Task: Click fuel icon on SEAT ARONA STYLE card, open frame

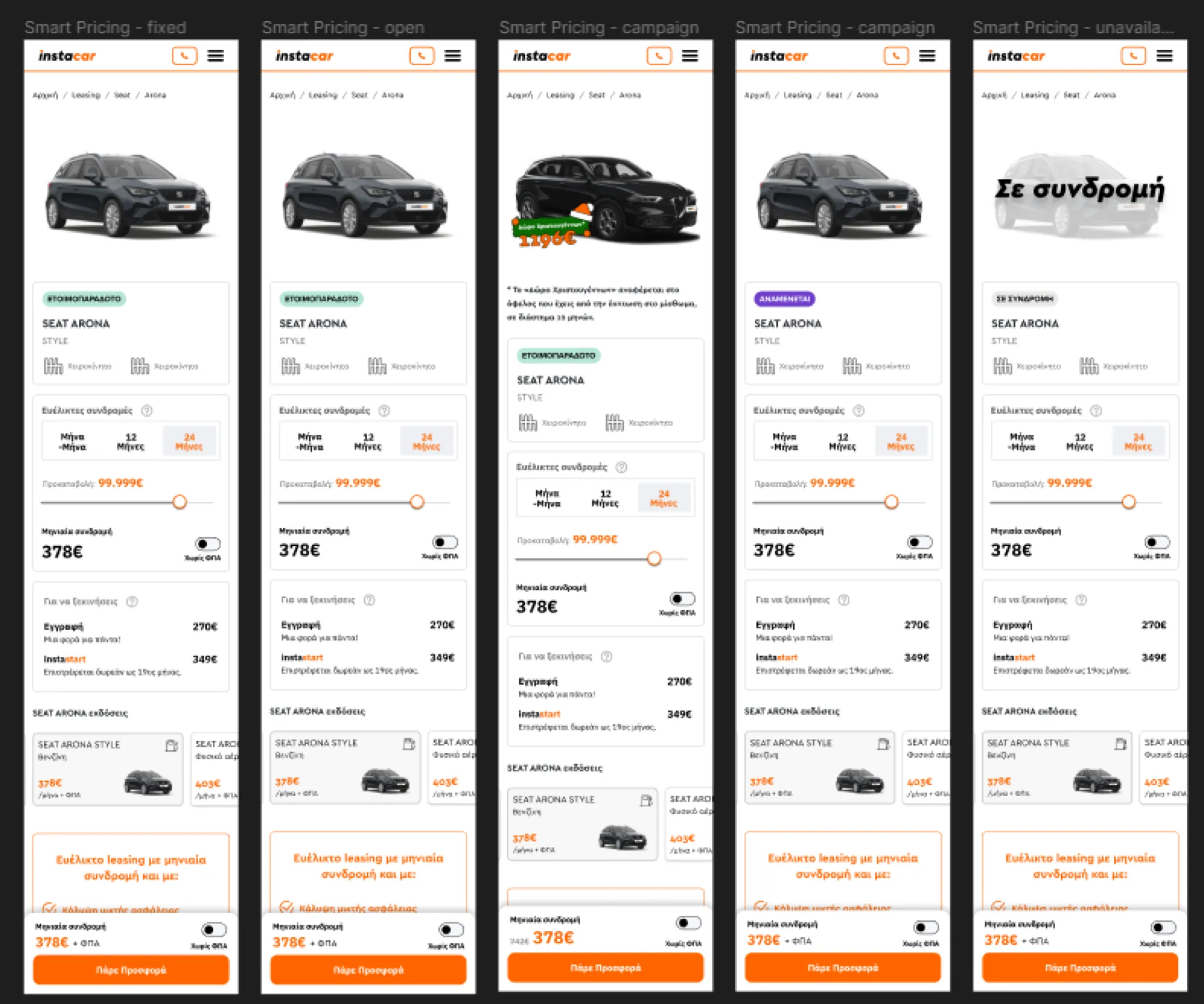Action: coord(409,744)
